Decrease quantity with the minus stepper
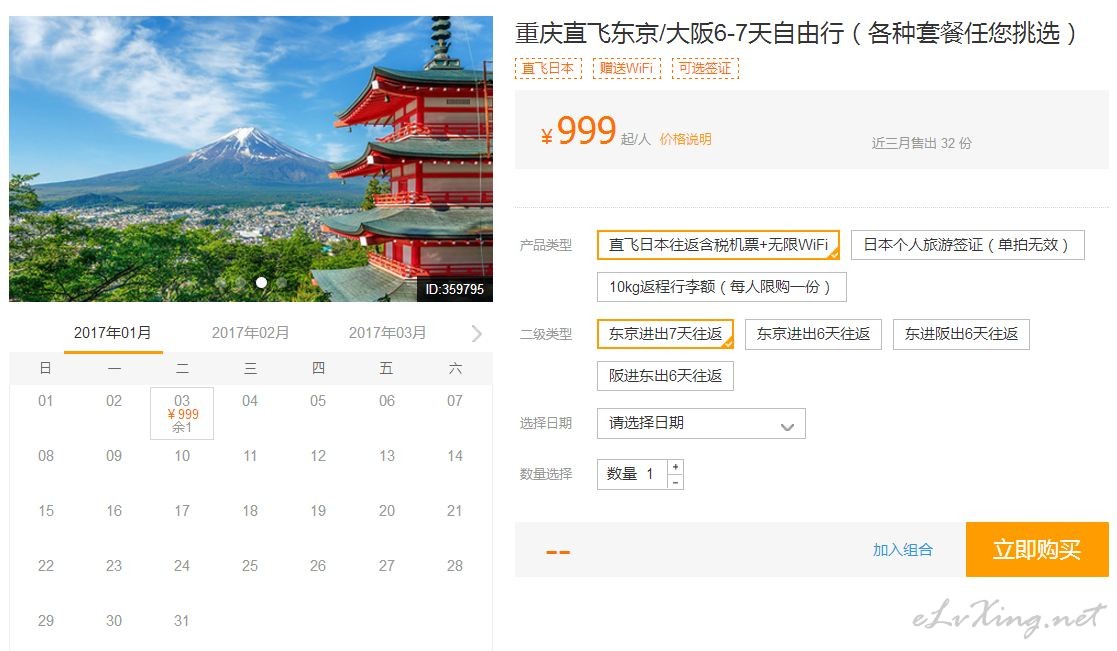1117x651 pixels. coord(675,482)
